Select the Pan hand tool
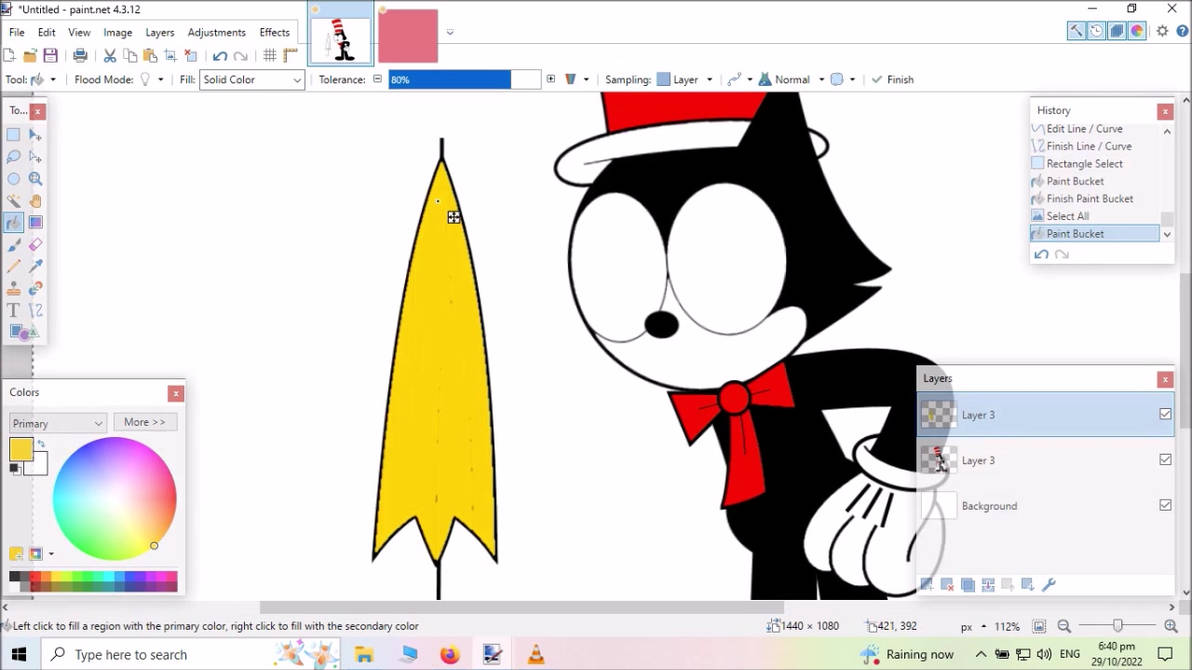Screen dimensions: 1192x670 pyautogui.click(x=35, y=201)
